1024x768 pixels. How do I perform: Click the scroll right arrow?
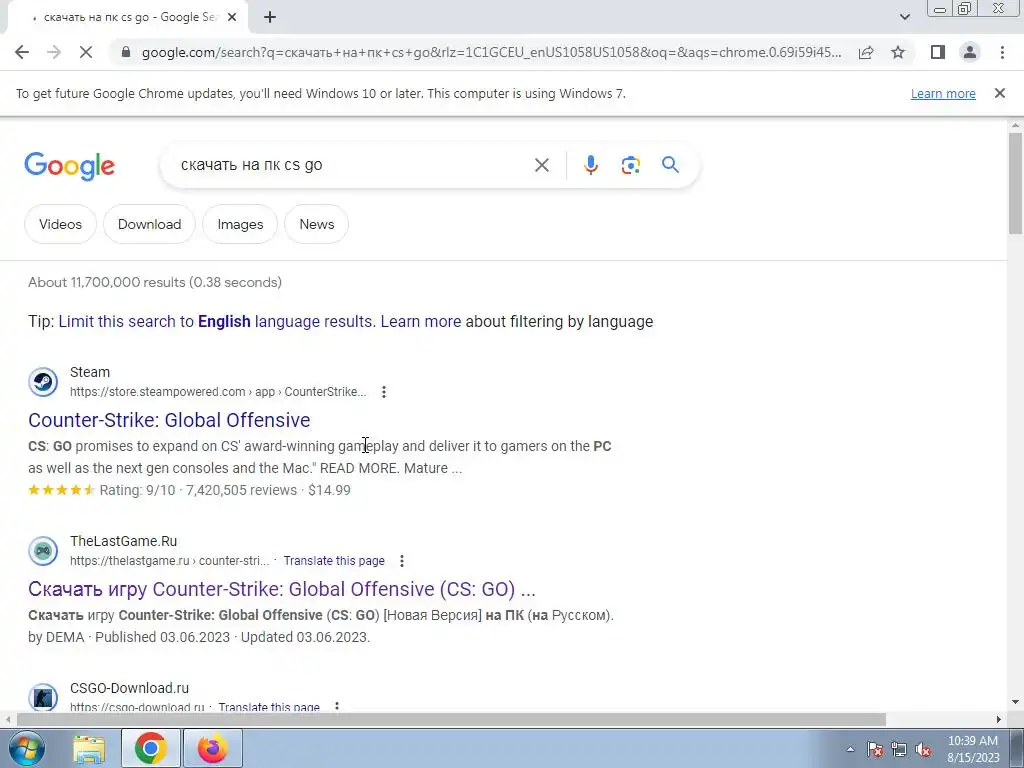click(999, 719)
